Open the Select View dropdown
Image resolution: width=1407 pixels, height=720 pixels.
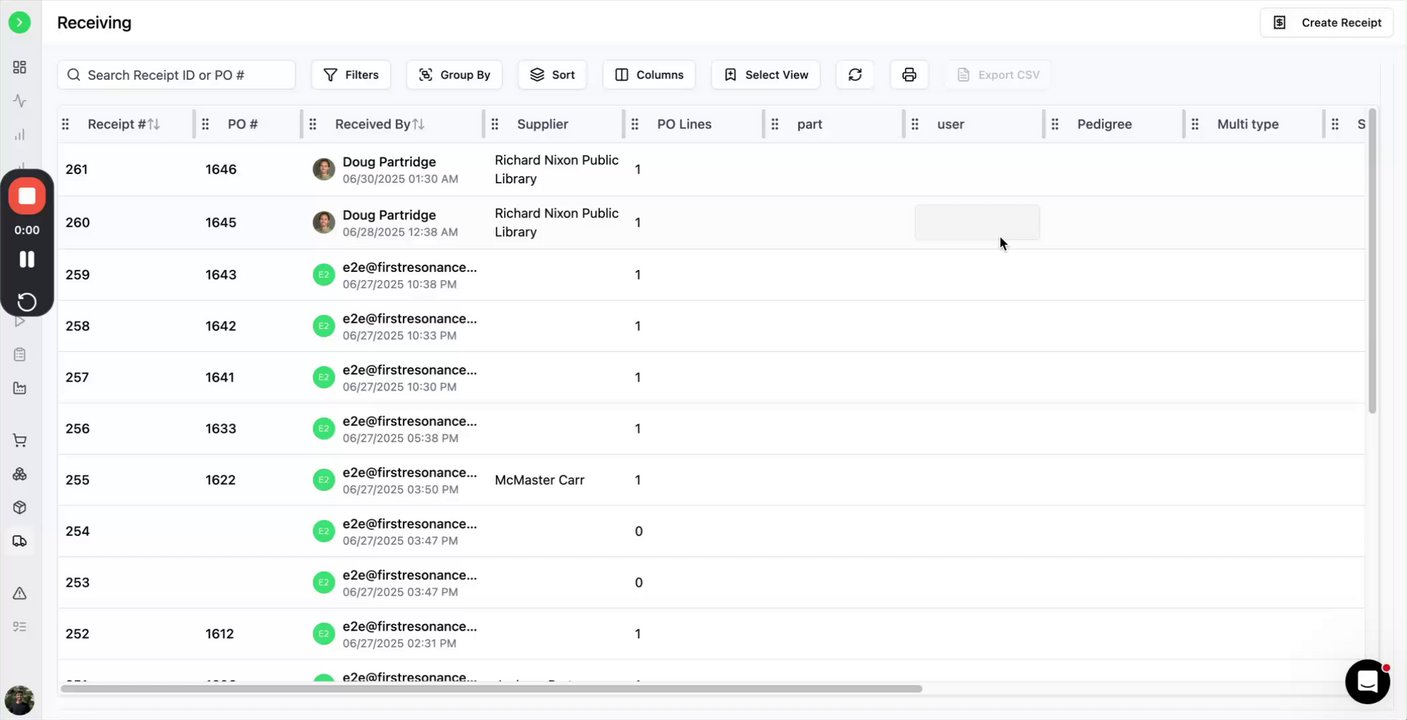pos(766,75)
